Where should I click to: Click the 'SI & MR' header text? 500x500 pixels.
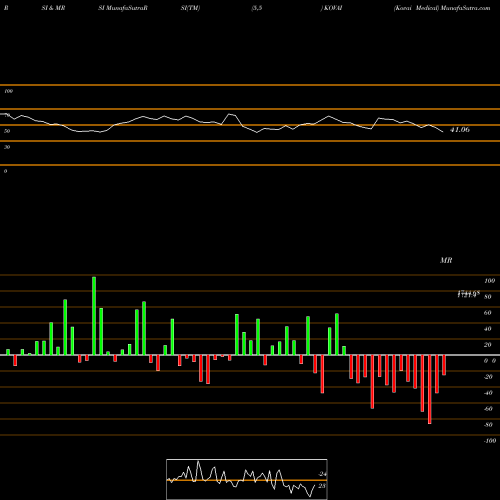click(53, 8)
